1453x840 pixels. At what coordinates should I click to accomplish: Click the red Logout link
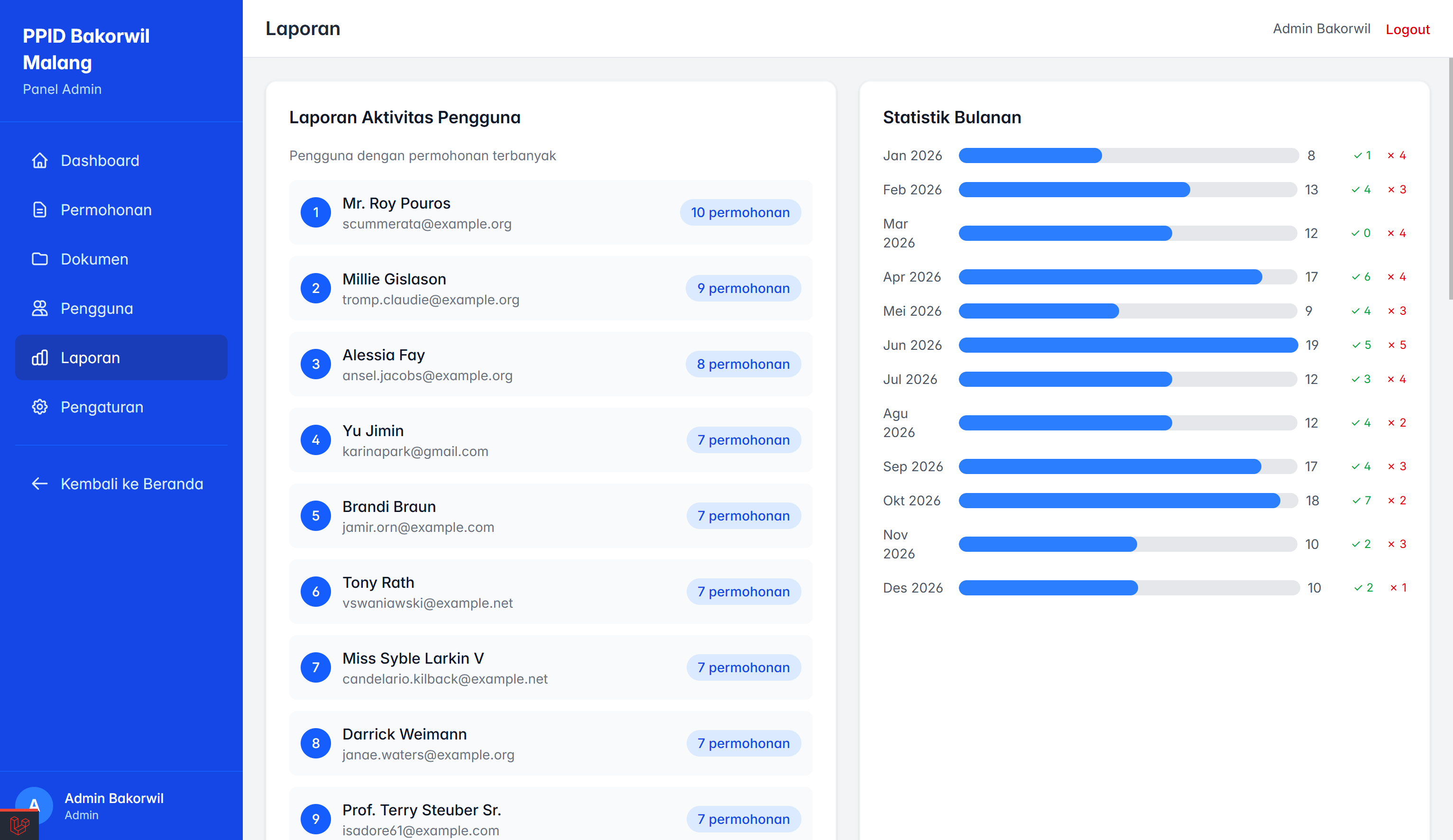click(1407, 29)
